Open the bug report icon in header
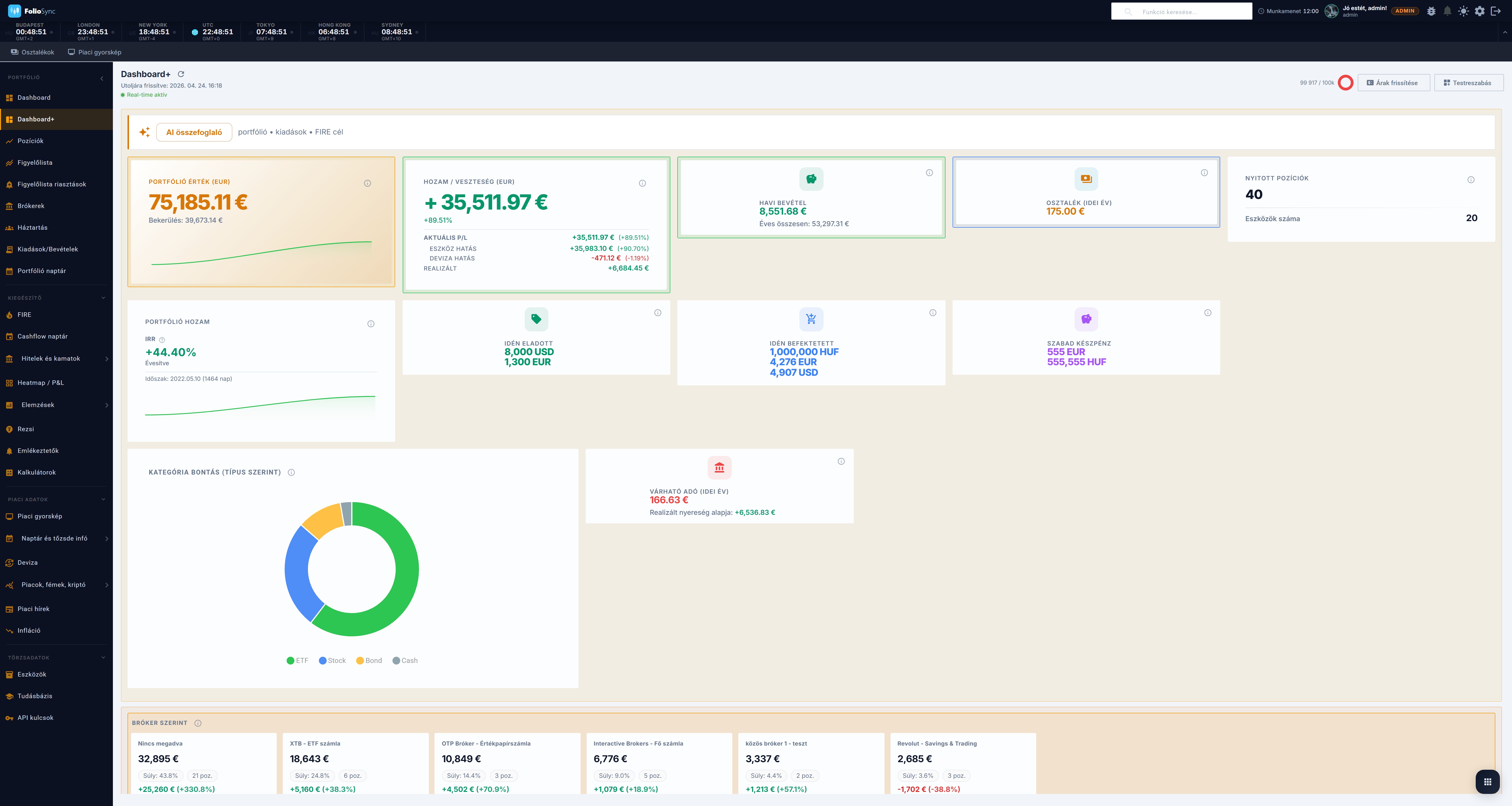 (x=1431, y=11)
